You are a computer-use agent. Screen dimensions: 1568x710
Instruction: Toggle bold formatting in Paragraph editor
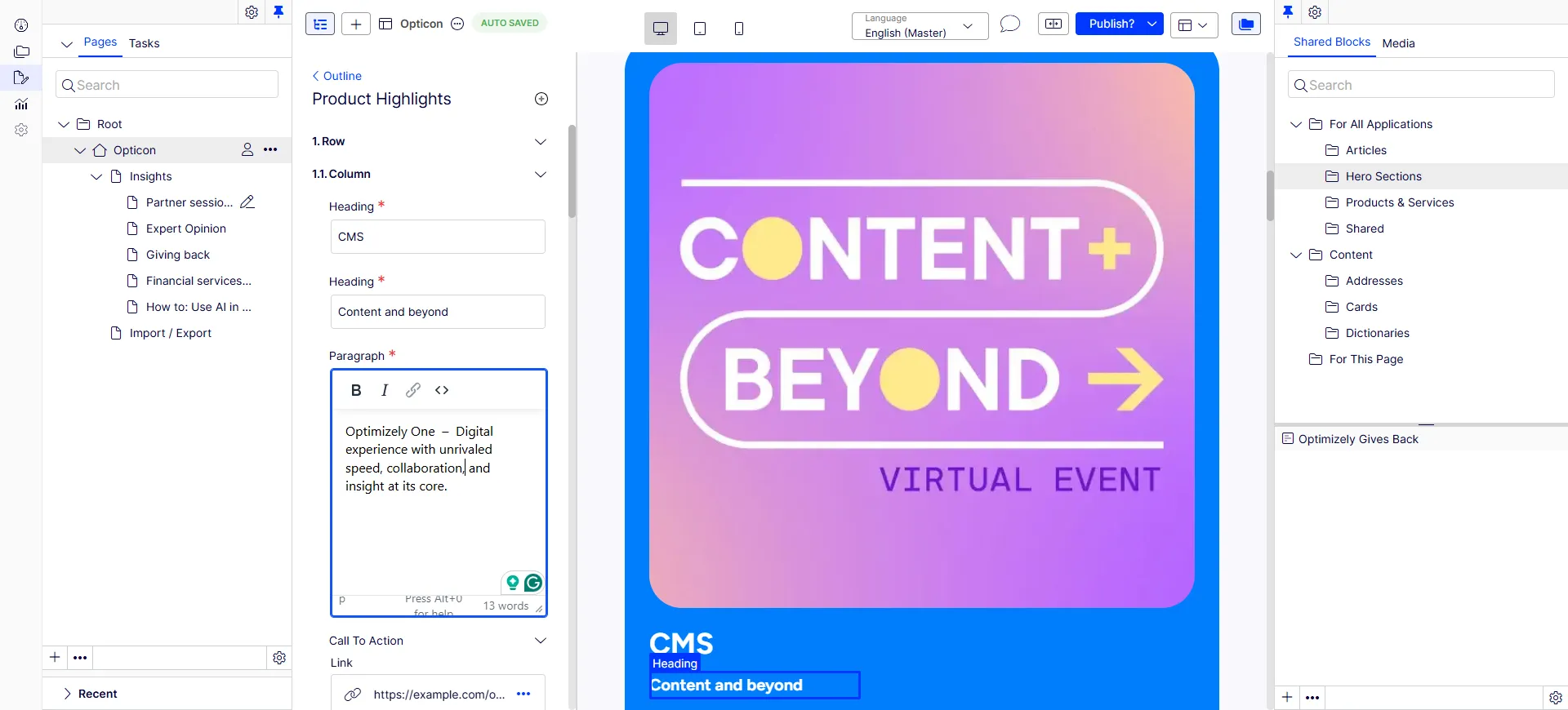pyautogui.click(x=356, y=390)
